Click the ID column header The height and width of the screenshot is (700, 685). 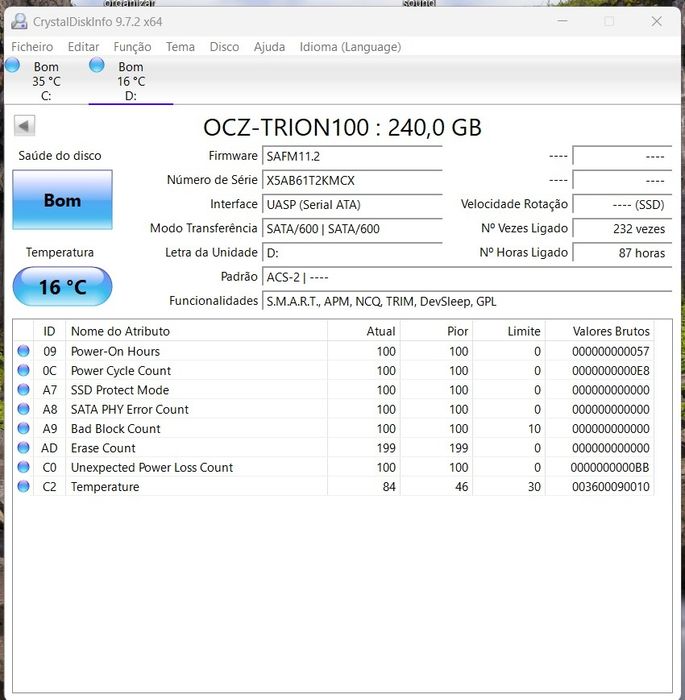[50, 331]
